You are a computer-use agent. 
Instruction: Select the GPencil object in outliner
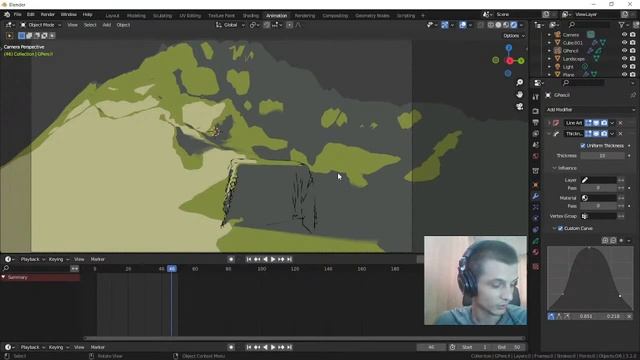[x=570, y=51]
